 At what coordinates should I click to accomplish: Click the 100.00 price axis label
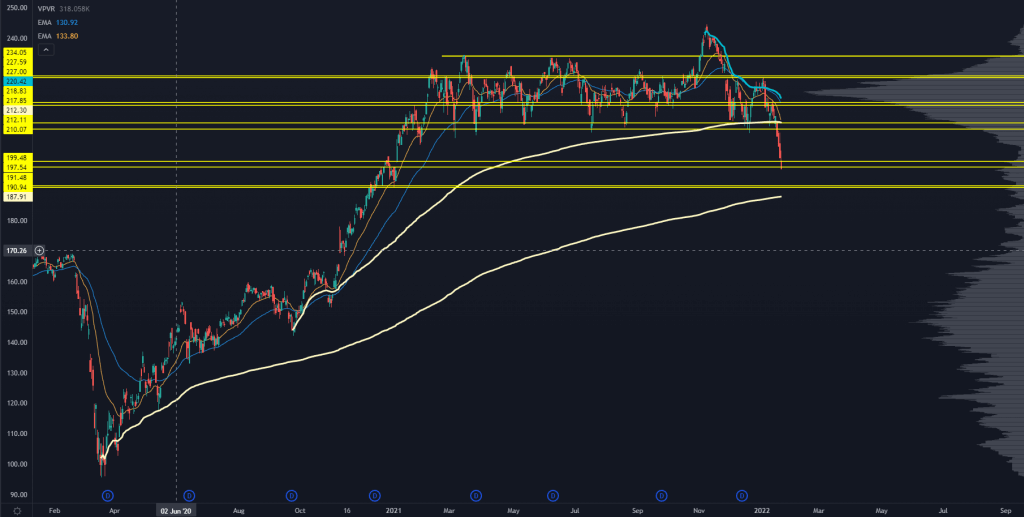[x=15, y=464]
